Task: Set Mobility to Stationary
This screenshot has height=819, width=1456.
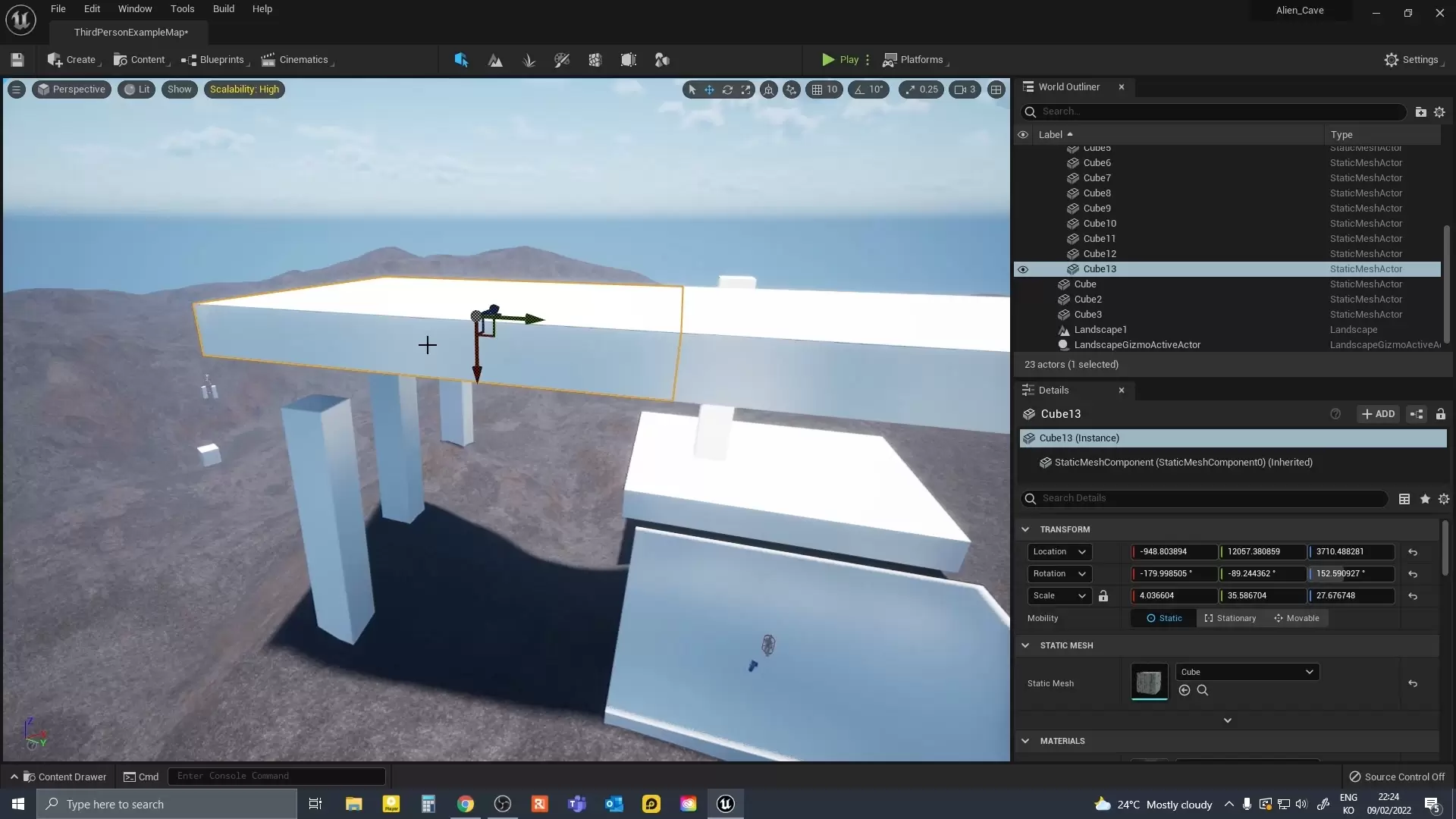Action: (x=1230, y=618)
